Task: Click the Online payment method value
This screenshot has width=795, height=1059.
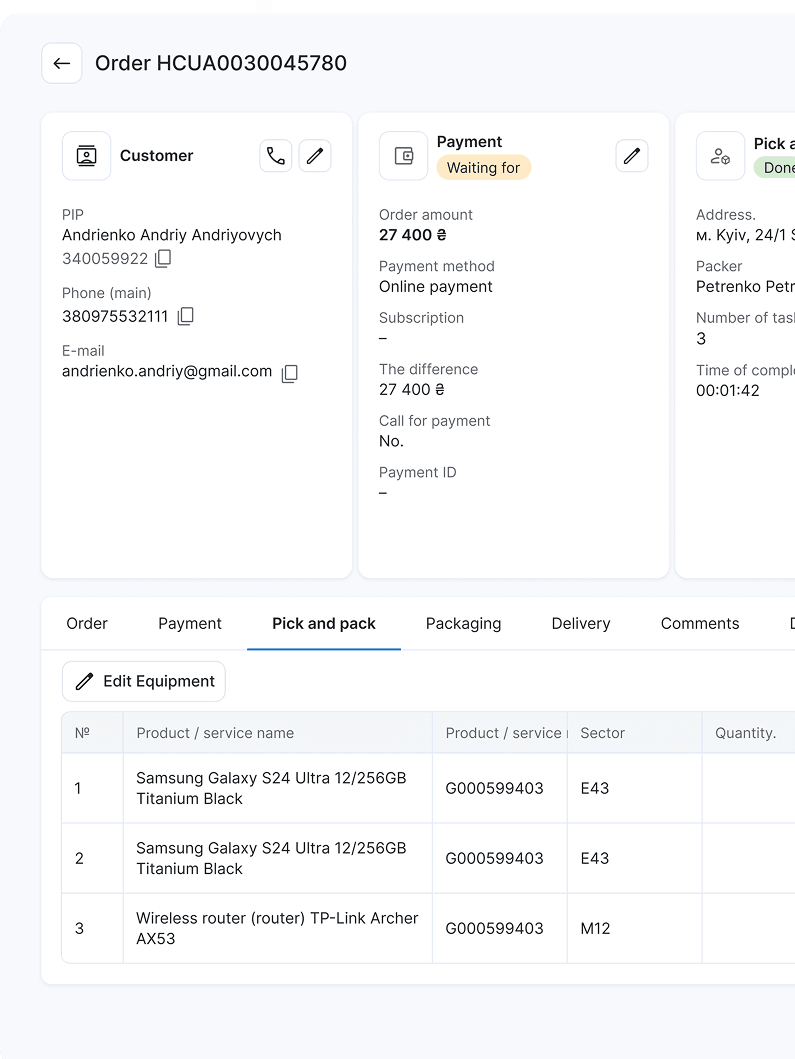Action: (x=436, y=286)
